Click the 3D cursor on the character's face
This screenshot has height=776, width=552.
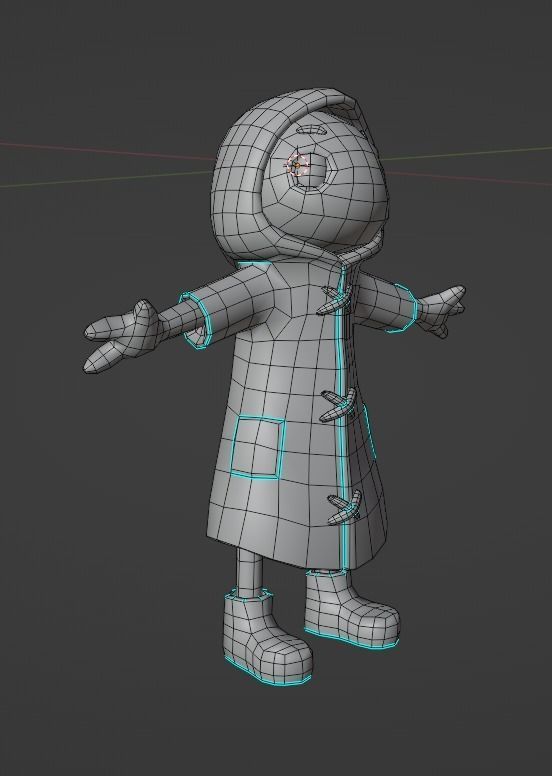coord(298,165)
